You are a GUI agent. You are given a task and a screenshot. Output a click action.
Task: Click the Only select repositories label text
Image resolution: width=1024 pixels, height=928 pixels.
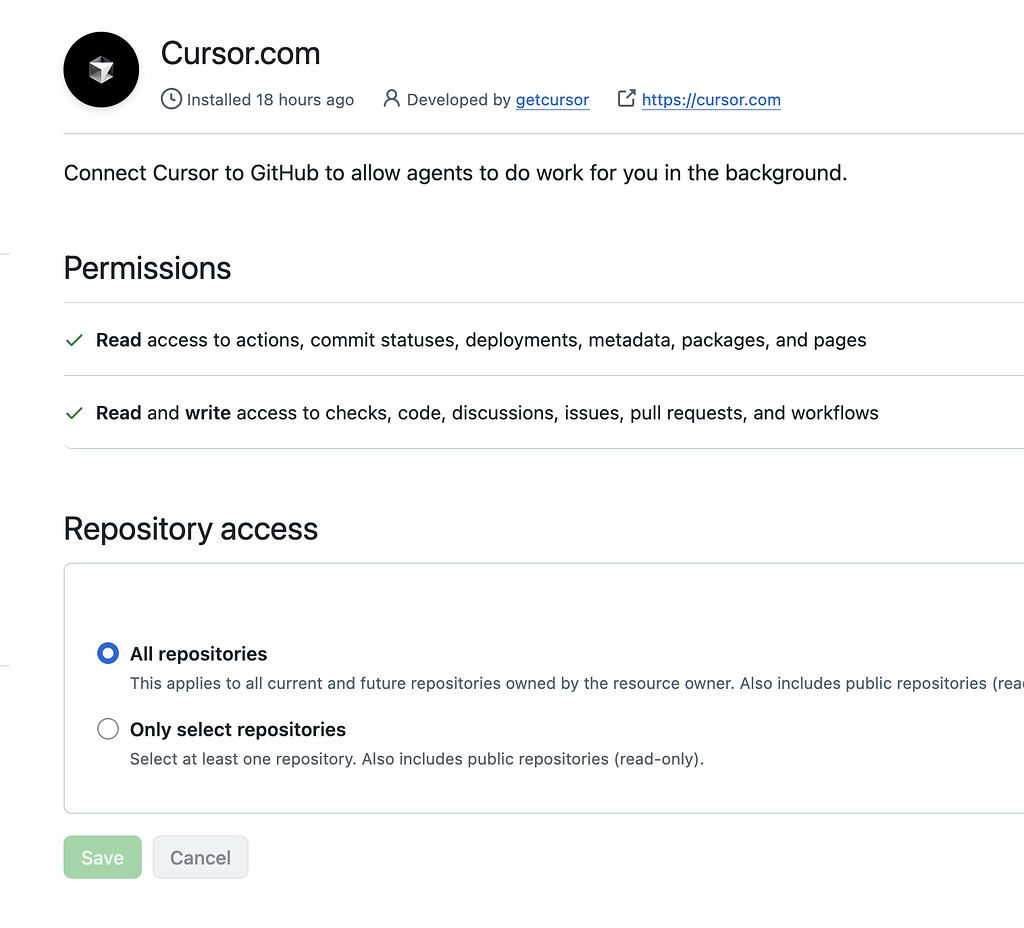(237, 729)
